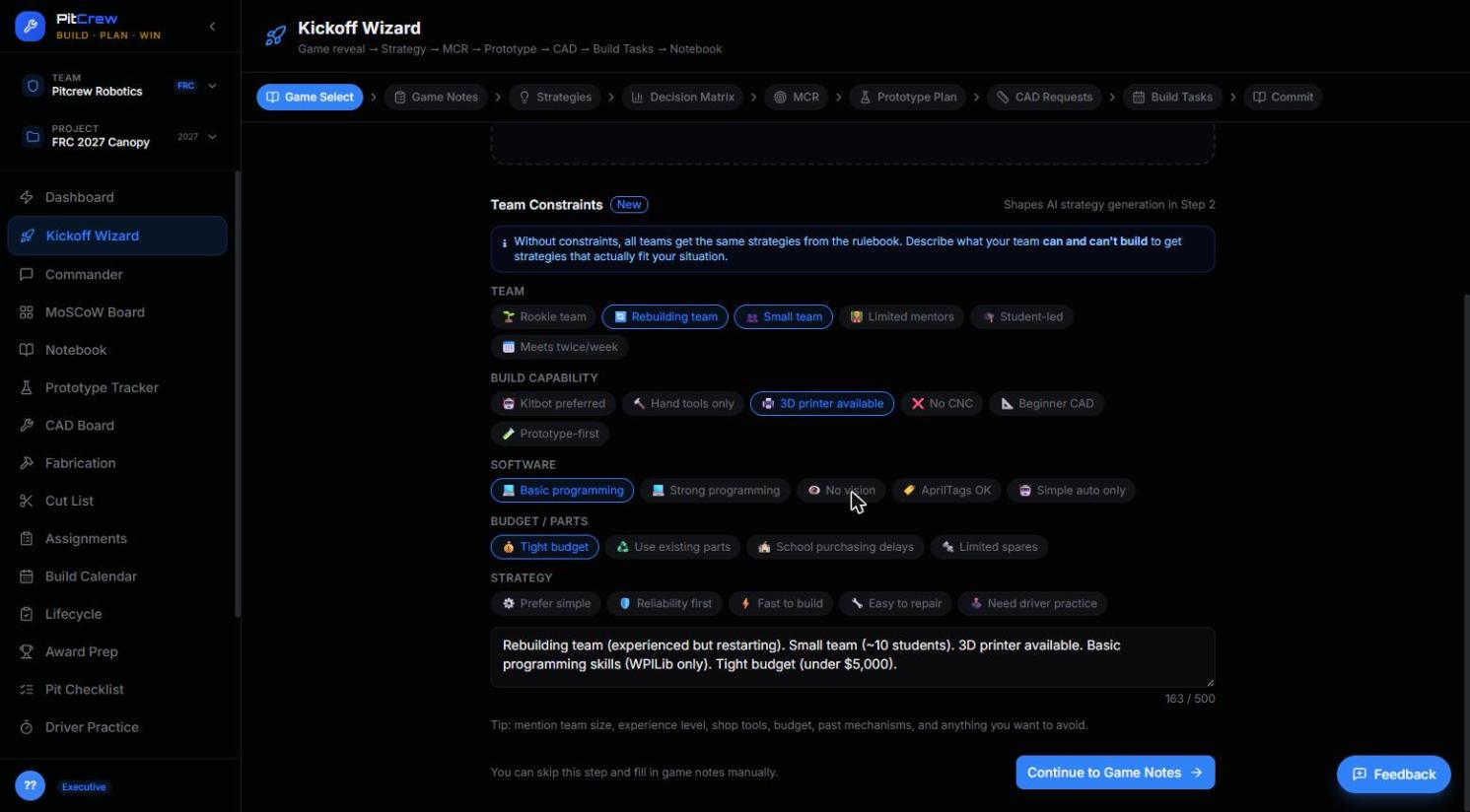Go to the Strategies step

click(x=555, y=97)
